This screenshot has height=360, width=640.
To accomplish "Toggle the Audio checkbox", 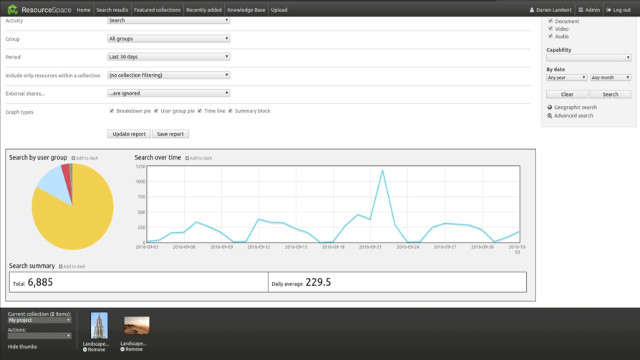I will tap(551, 36).
